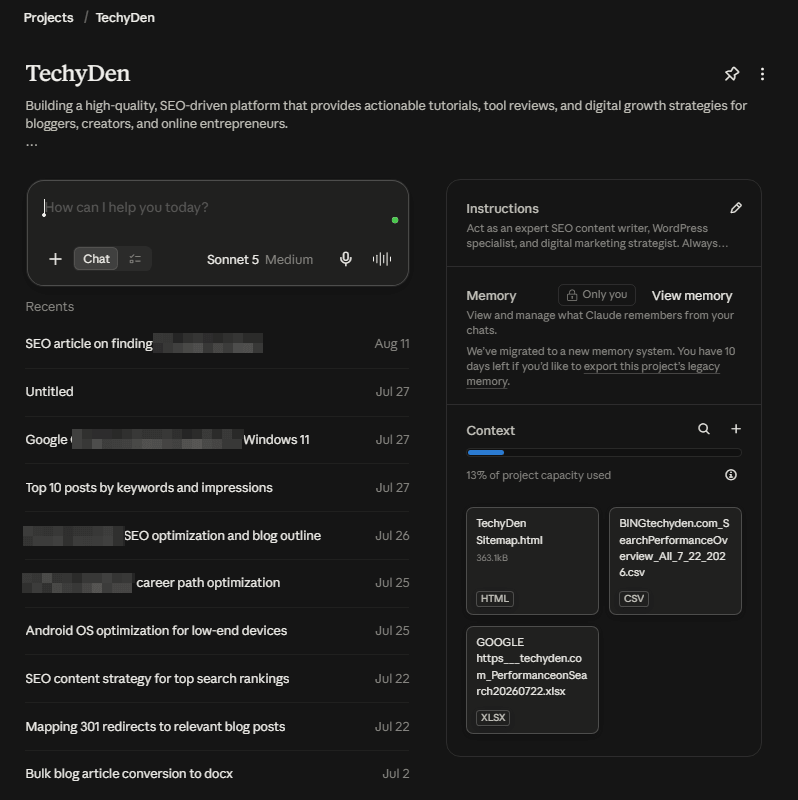
Task: Pin the TechyDen project
Action: [x=732, y=74]
